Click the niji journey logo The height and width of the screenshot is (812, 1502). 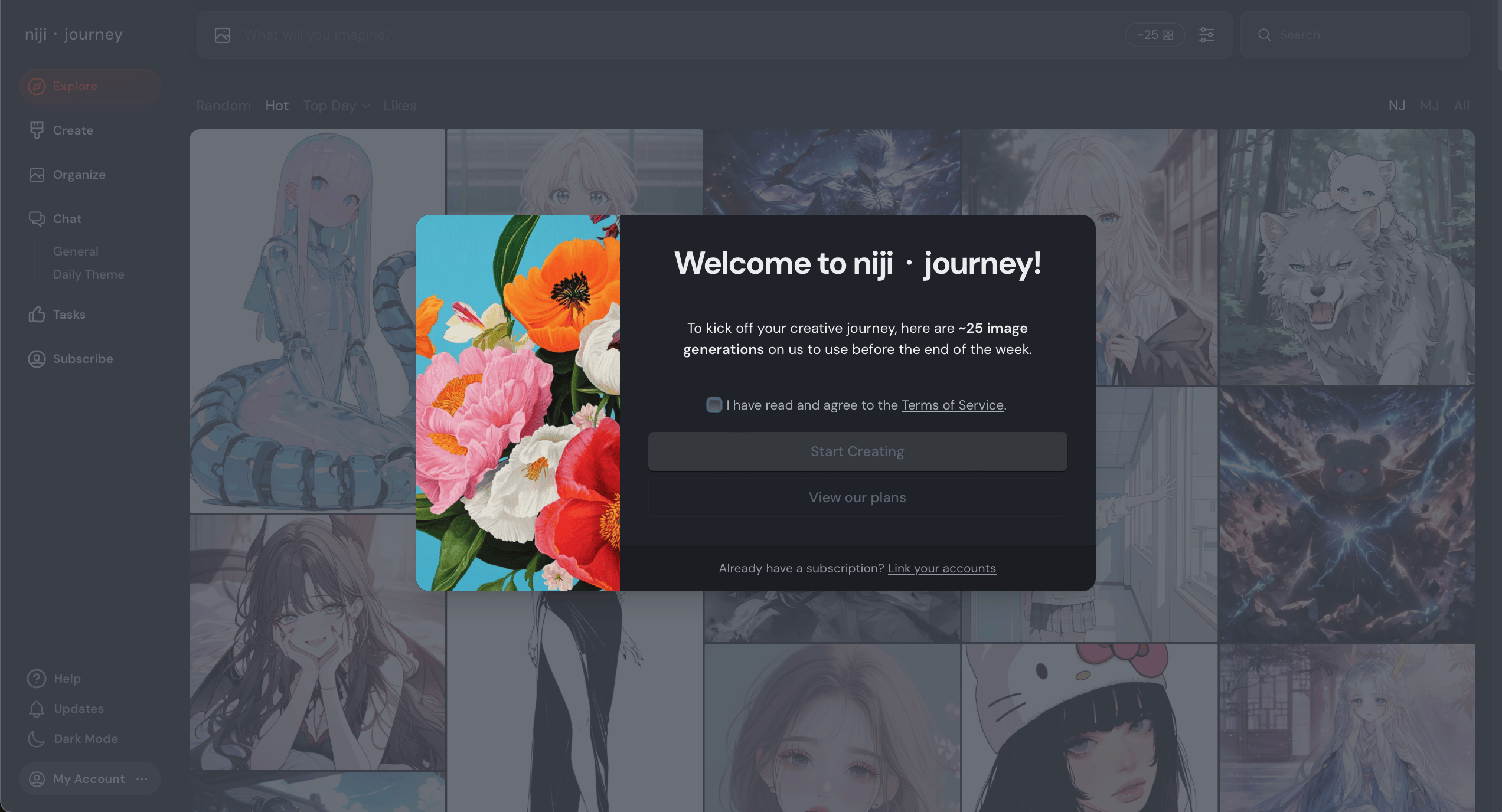(74, 35)
